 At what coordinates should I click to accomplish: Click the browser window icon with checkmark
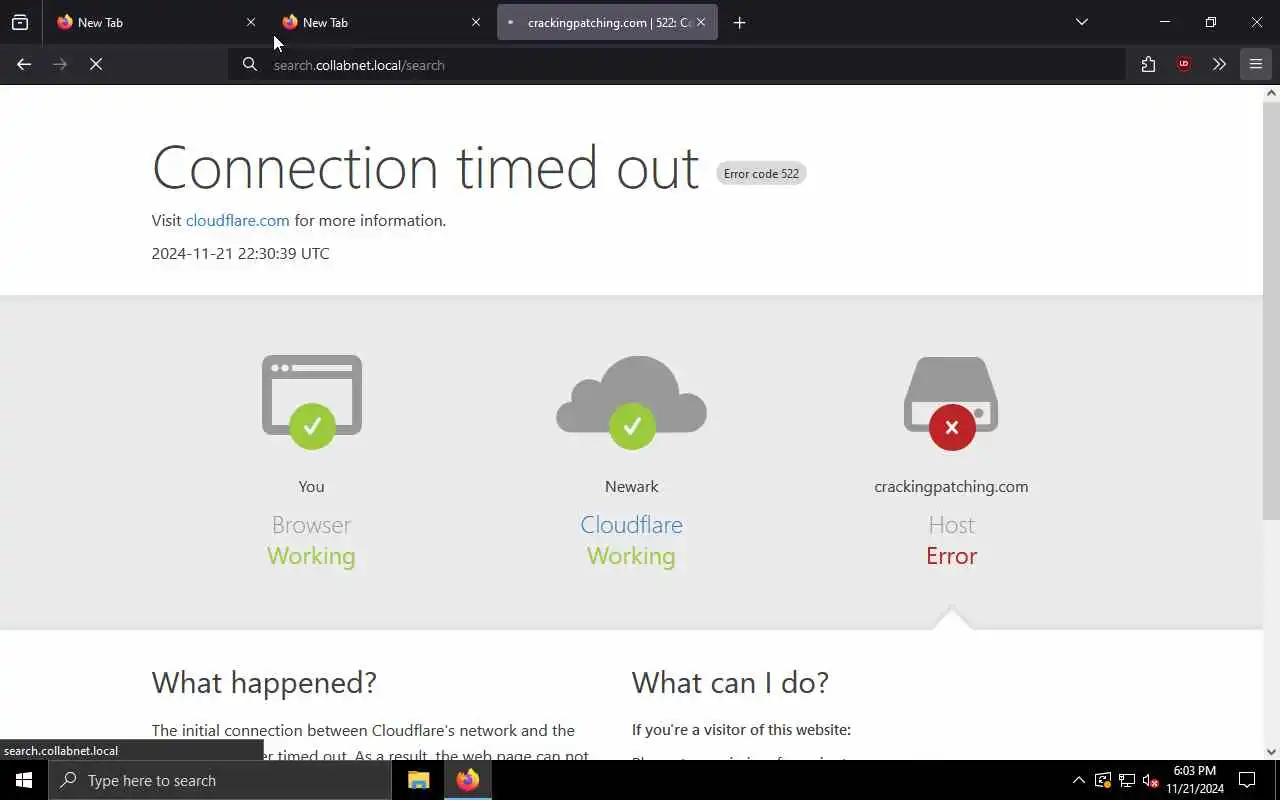[x=312, y=402]
